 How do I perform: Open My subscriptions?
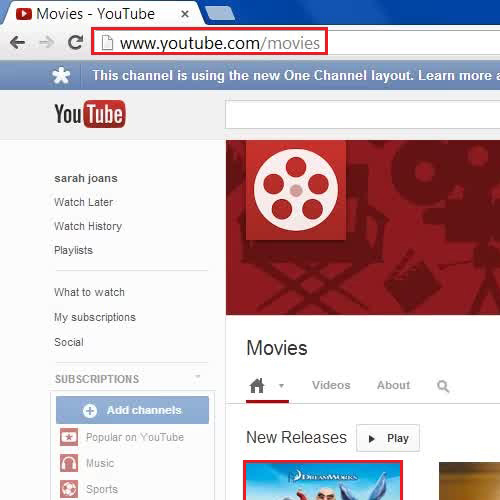point(95,317)
